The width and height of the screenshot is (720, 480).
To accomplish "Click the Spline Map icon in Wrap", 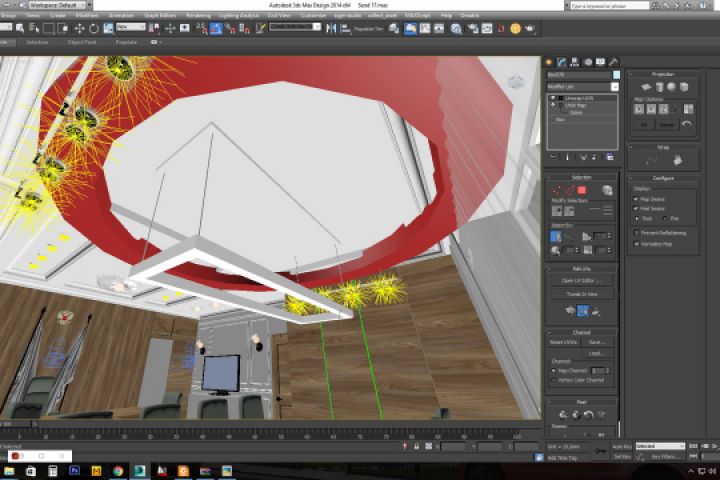I will [x=651, y=160].
